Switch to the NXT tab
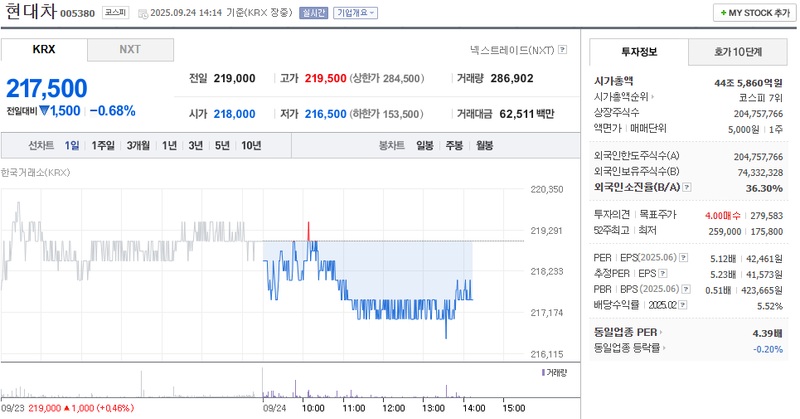 coord(130,50)
